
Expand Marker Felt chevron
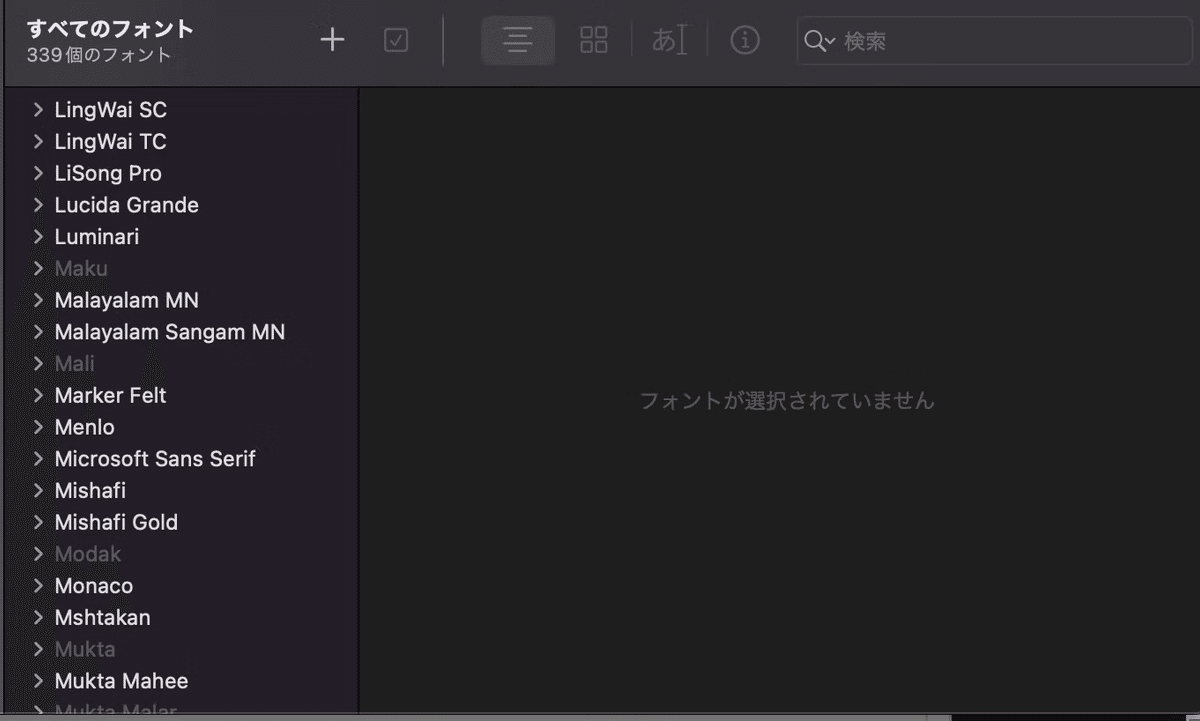click(x=38, y=395)
